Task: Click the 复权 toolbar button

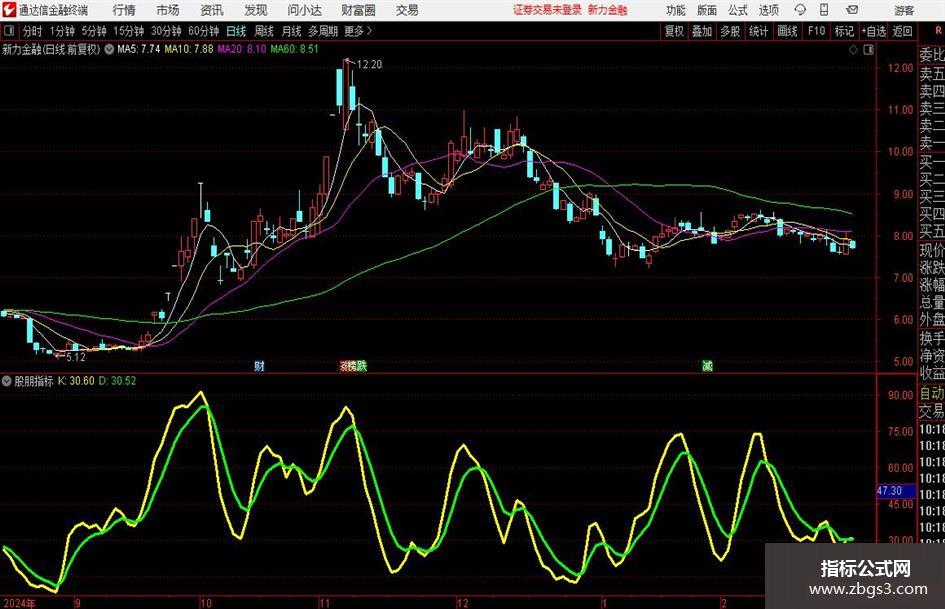Action: tap(674, 31)
